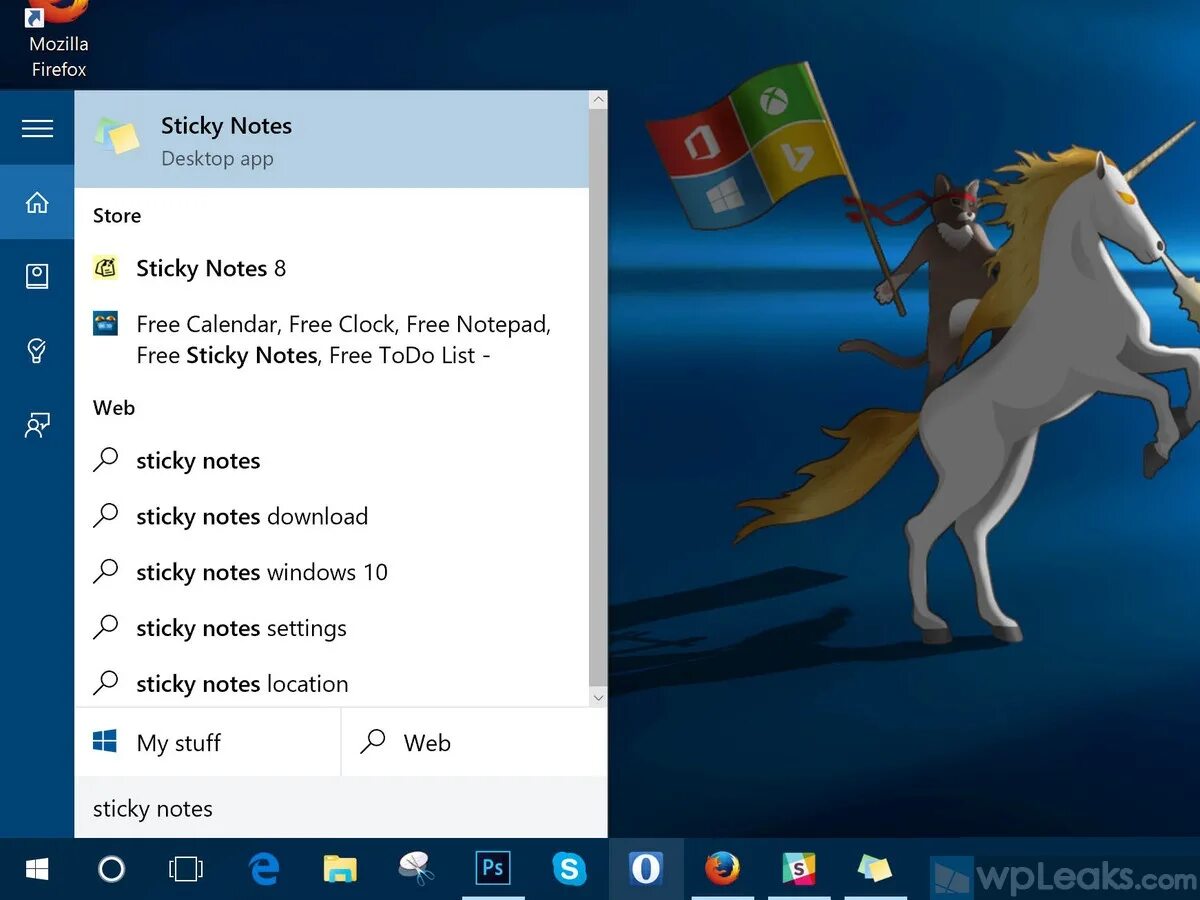Click the results list scrollbar thumb
This screenshot has height=900, width=1200.
click(x=598, y=397)
